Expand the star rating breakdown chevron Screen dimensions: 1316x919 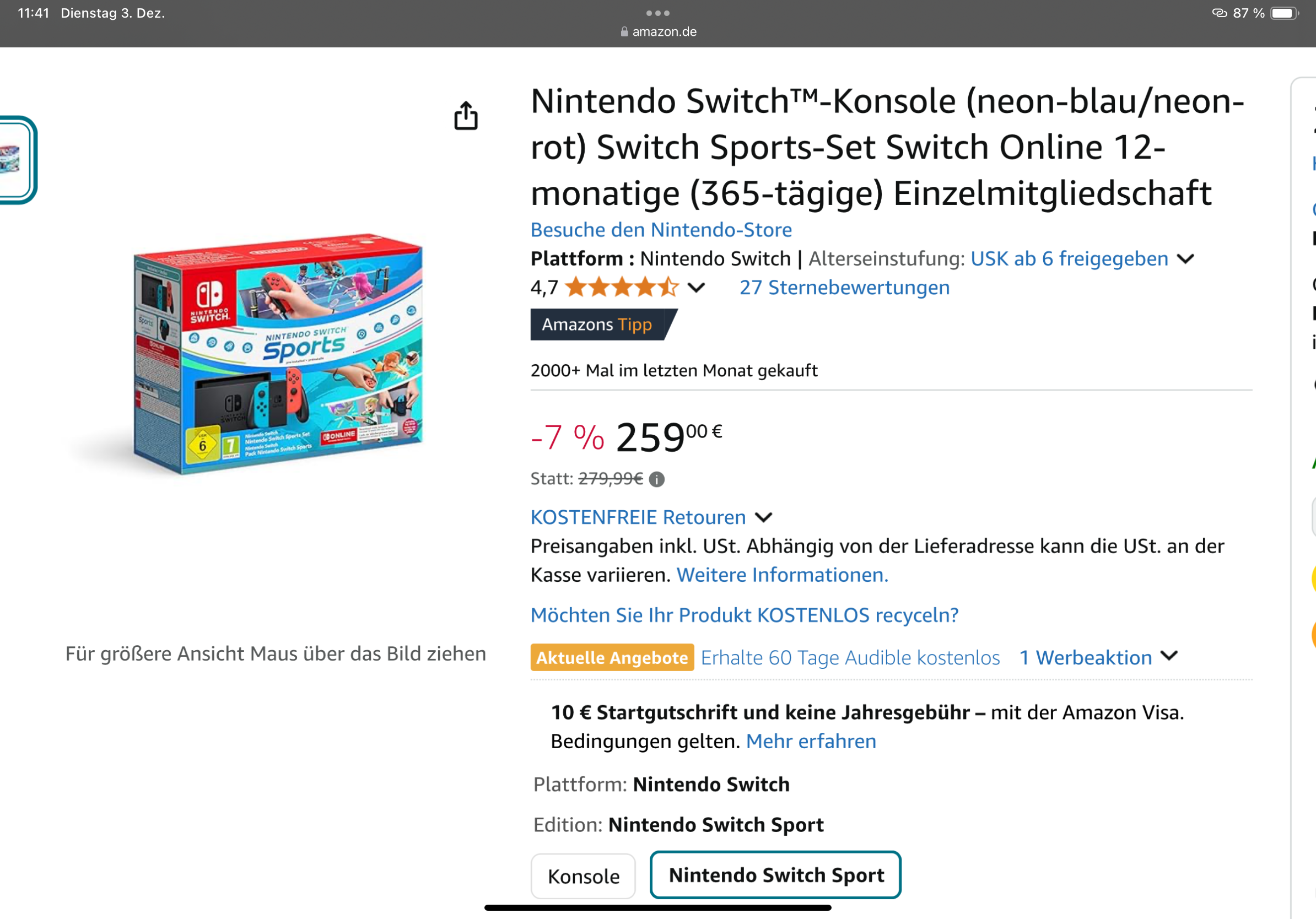click(x=695, y=287)
